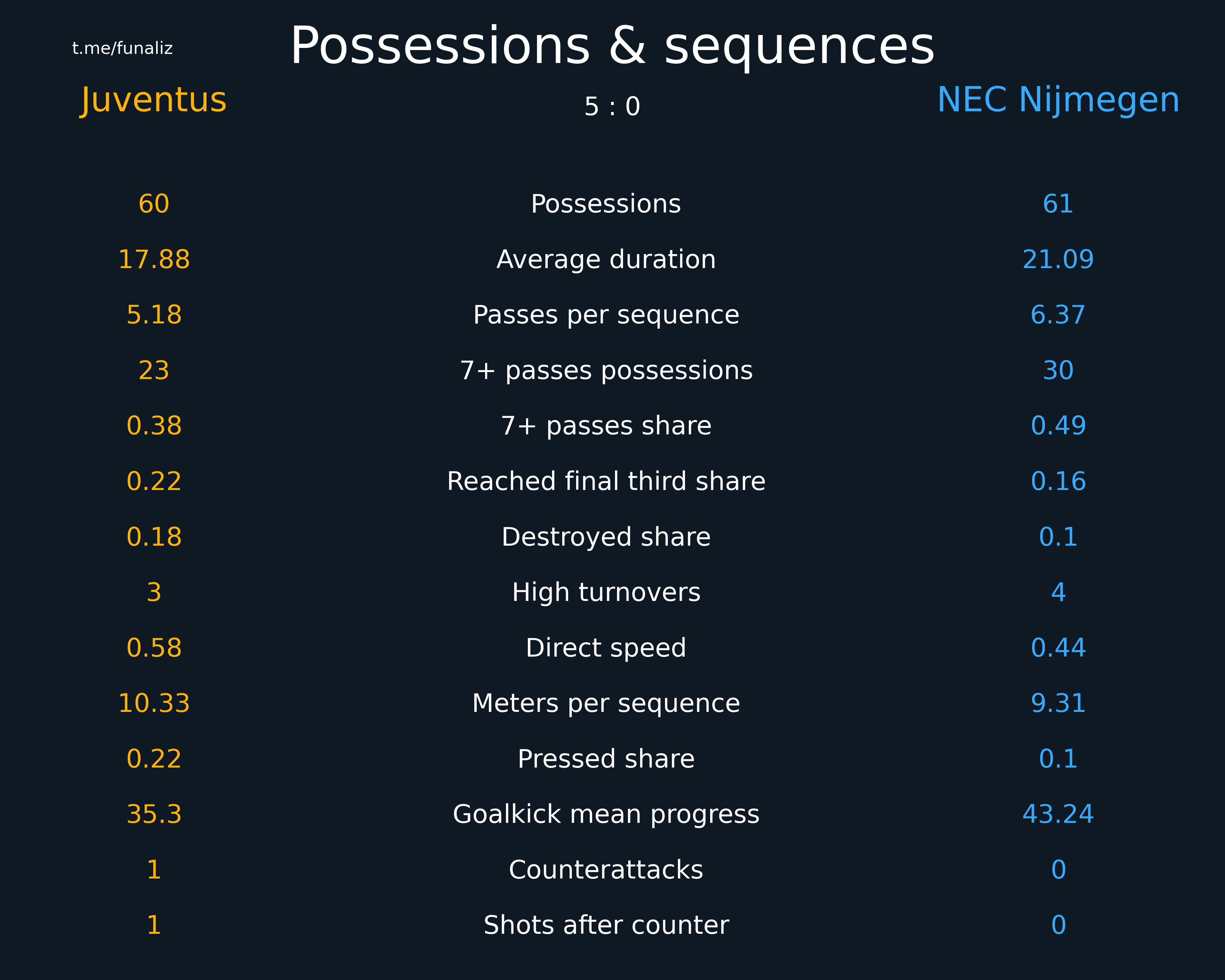The width and height of the screenshot is (1225, 980).
Task: Click the Destroyed share label
Action: 606,538
